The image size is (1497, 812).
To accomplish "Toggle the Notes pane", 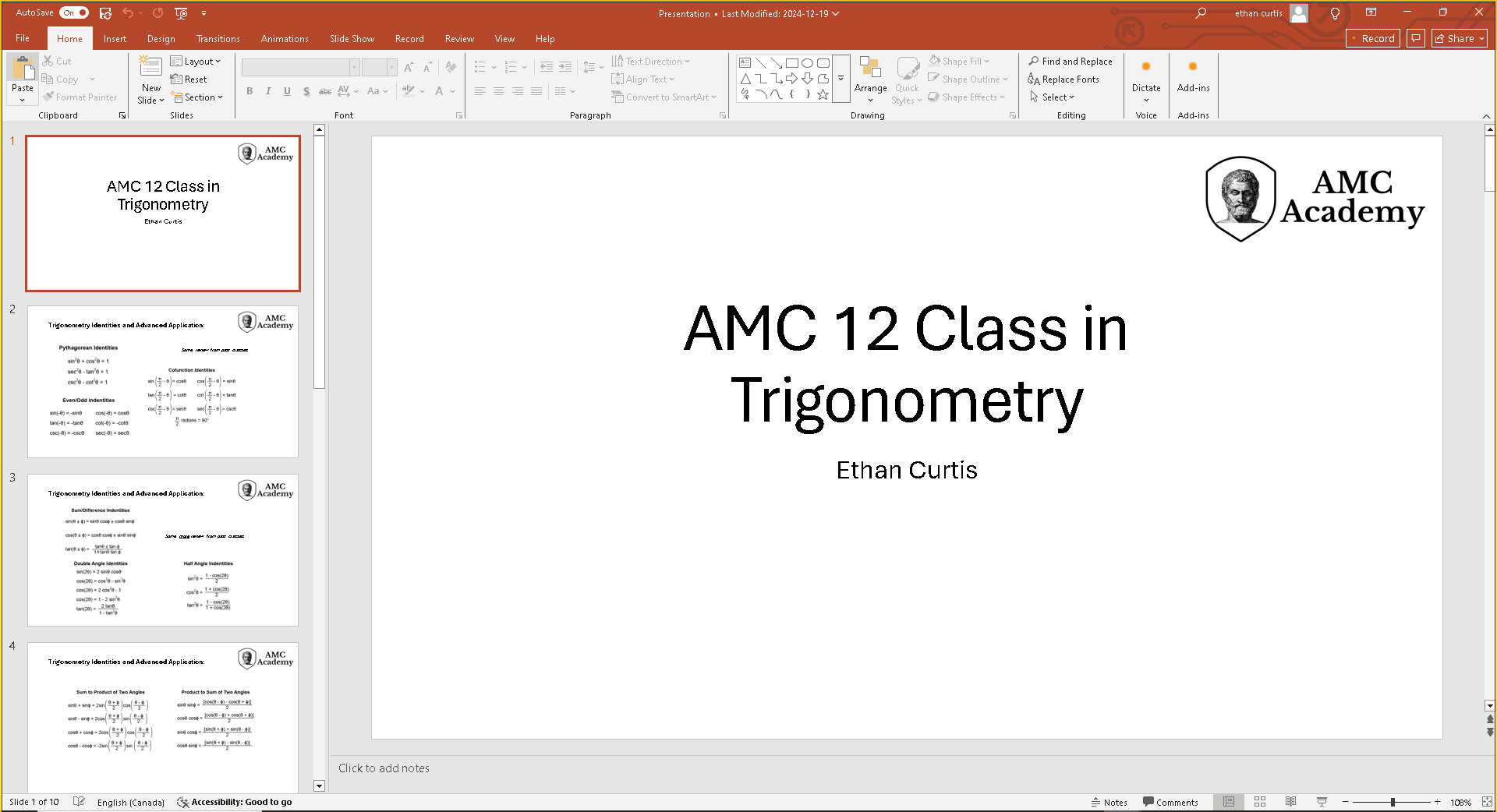I will 1109,802.
